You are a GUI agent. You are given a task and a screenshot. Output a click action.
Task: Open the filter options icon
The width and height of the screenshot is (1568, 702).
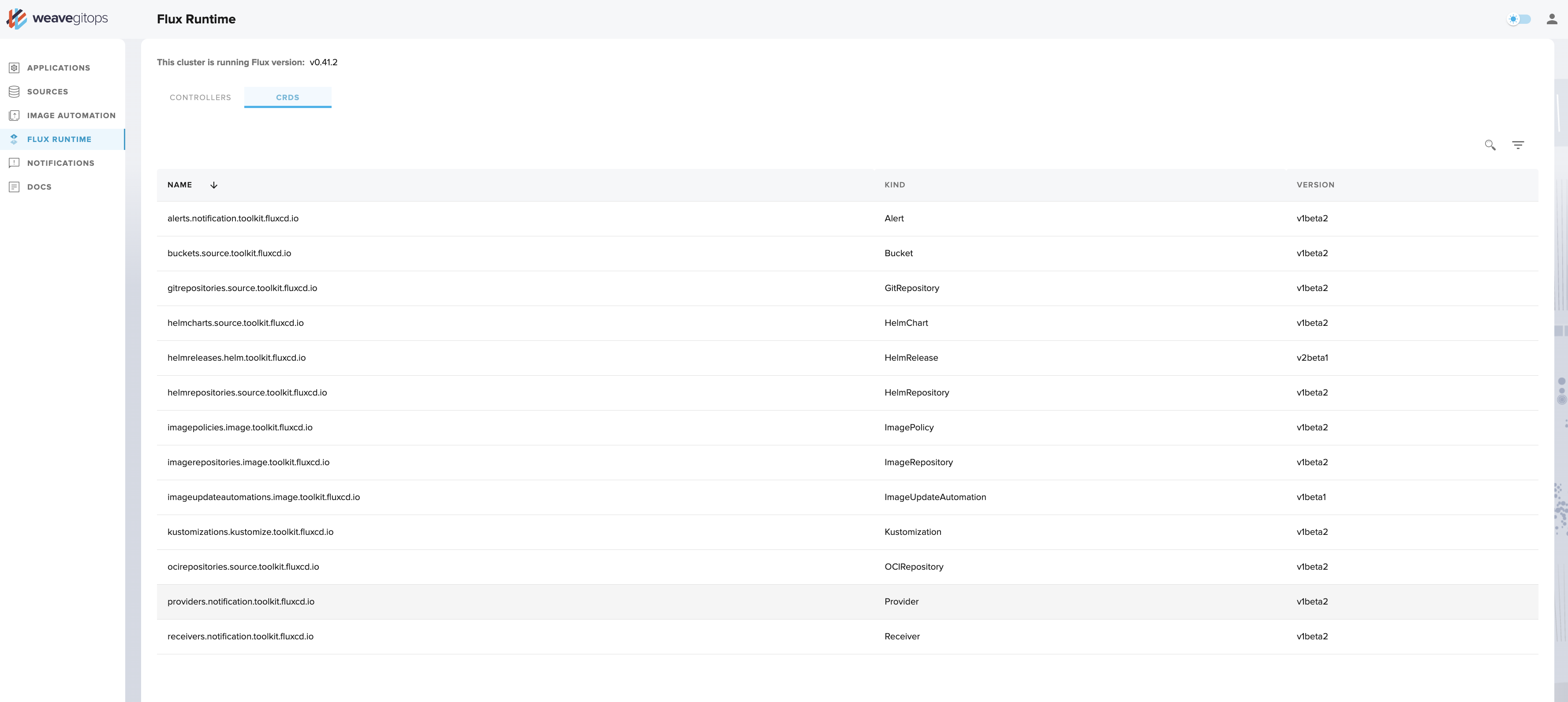pyautogui.click(x=1517, y=145)
